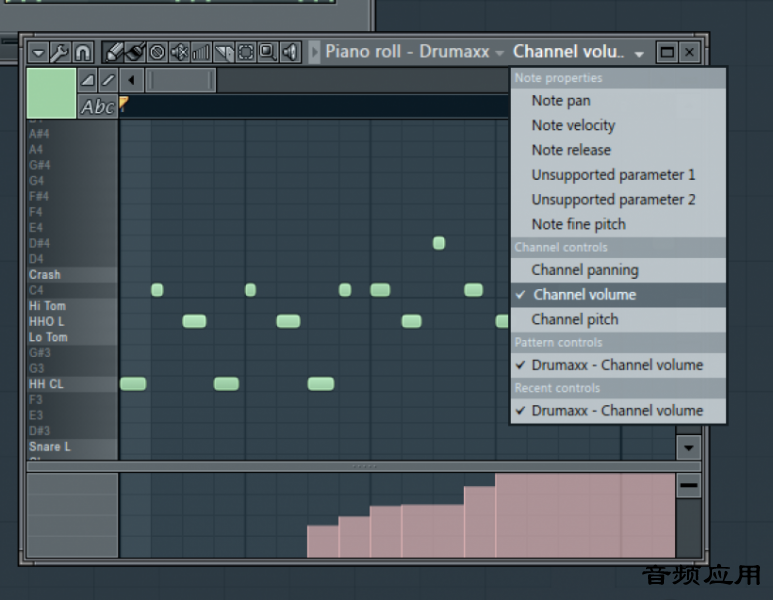Click the C4 key label
This screenshot has width=773, height=600.
click(36, 290)
